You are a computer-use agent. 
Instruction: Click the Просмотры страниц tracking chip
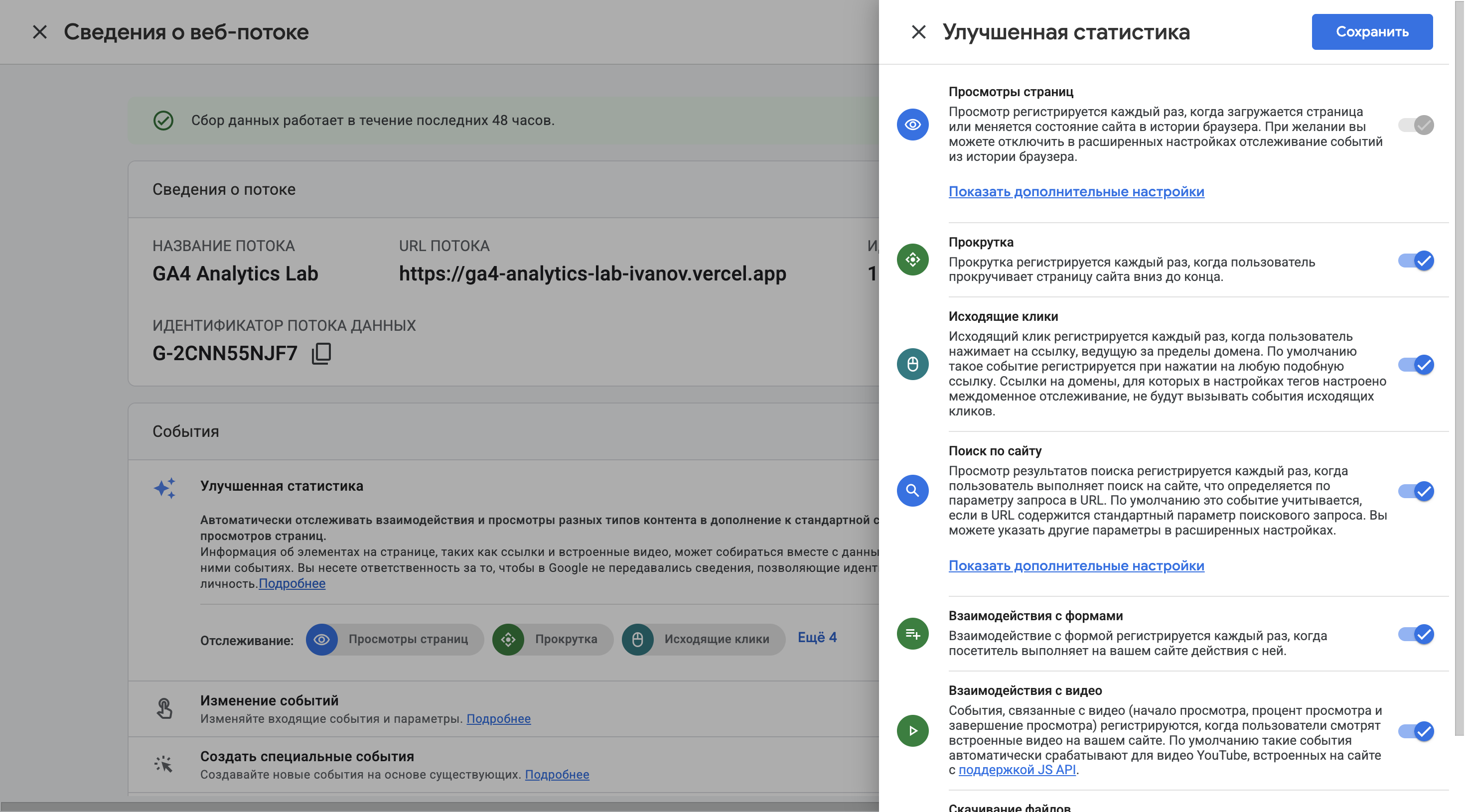pos(395,639)
